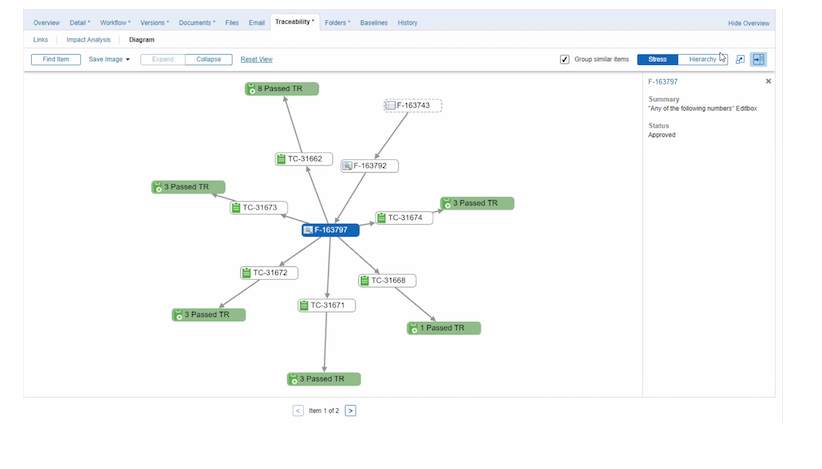Image resolution: width=822 pixels, height=469 pixels.
Task: Click the item icon on F-163743
Action: point(391,105)
